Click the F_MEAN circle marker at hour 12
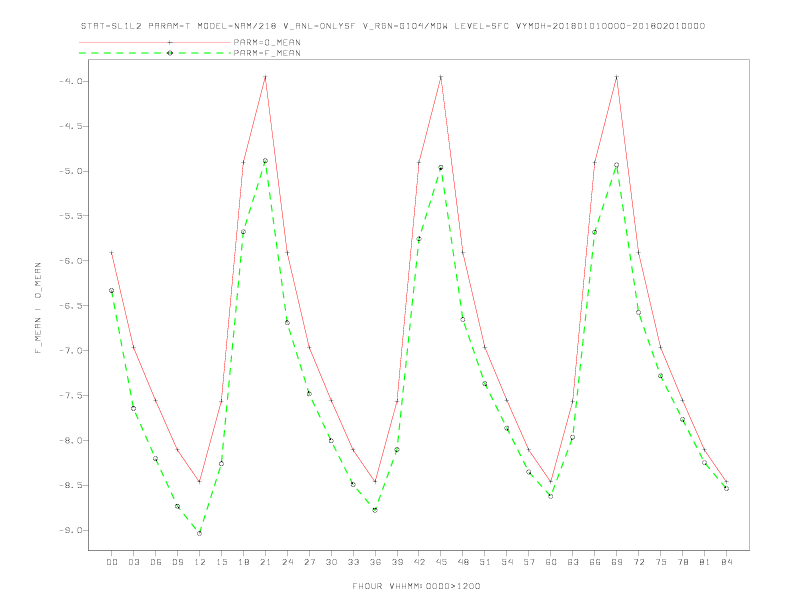792x612 pixels. point(200,533)
